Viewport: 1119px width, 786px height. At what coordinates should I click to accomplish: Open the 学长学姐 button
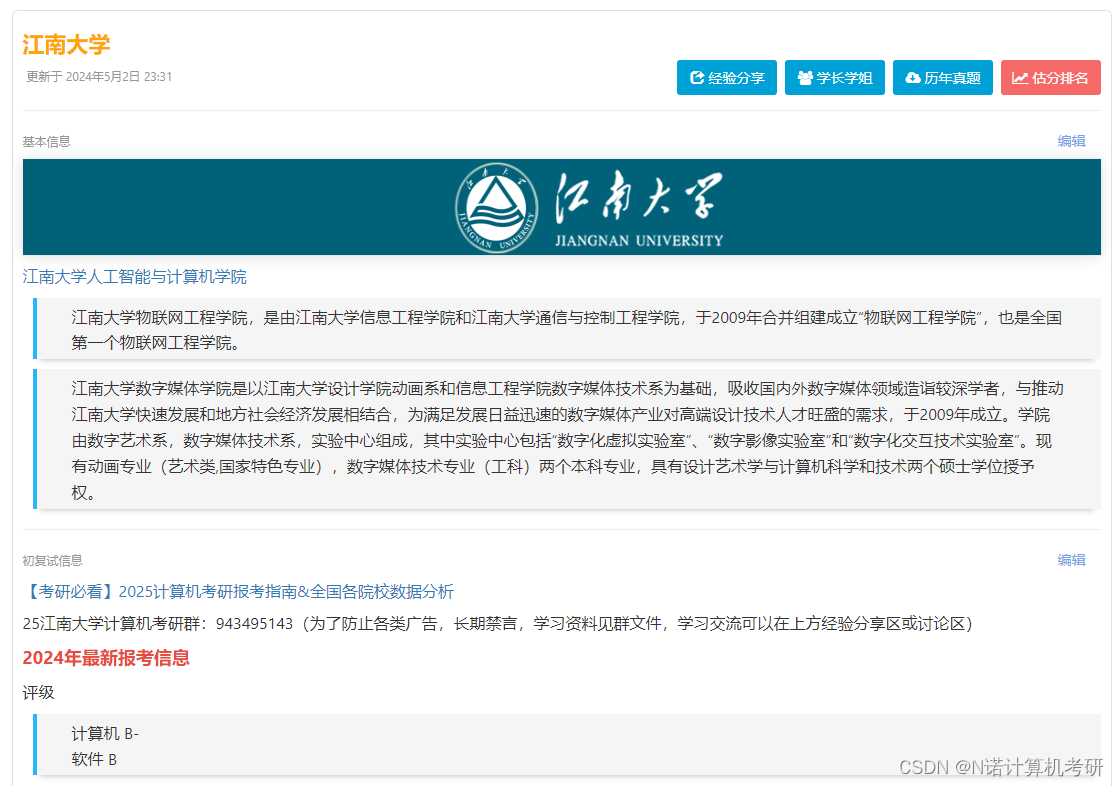click(834, 78)
